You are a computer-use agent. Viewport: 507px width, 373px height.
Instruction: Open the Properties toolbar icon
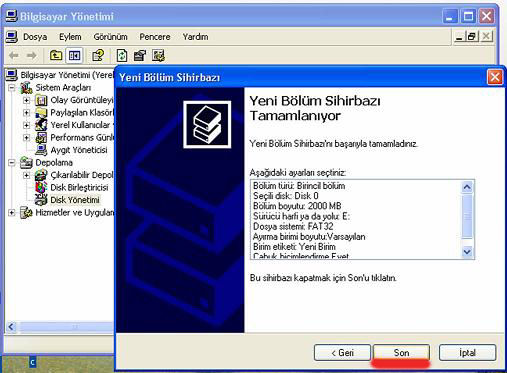point(140,55)
